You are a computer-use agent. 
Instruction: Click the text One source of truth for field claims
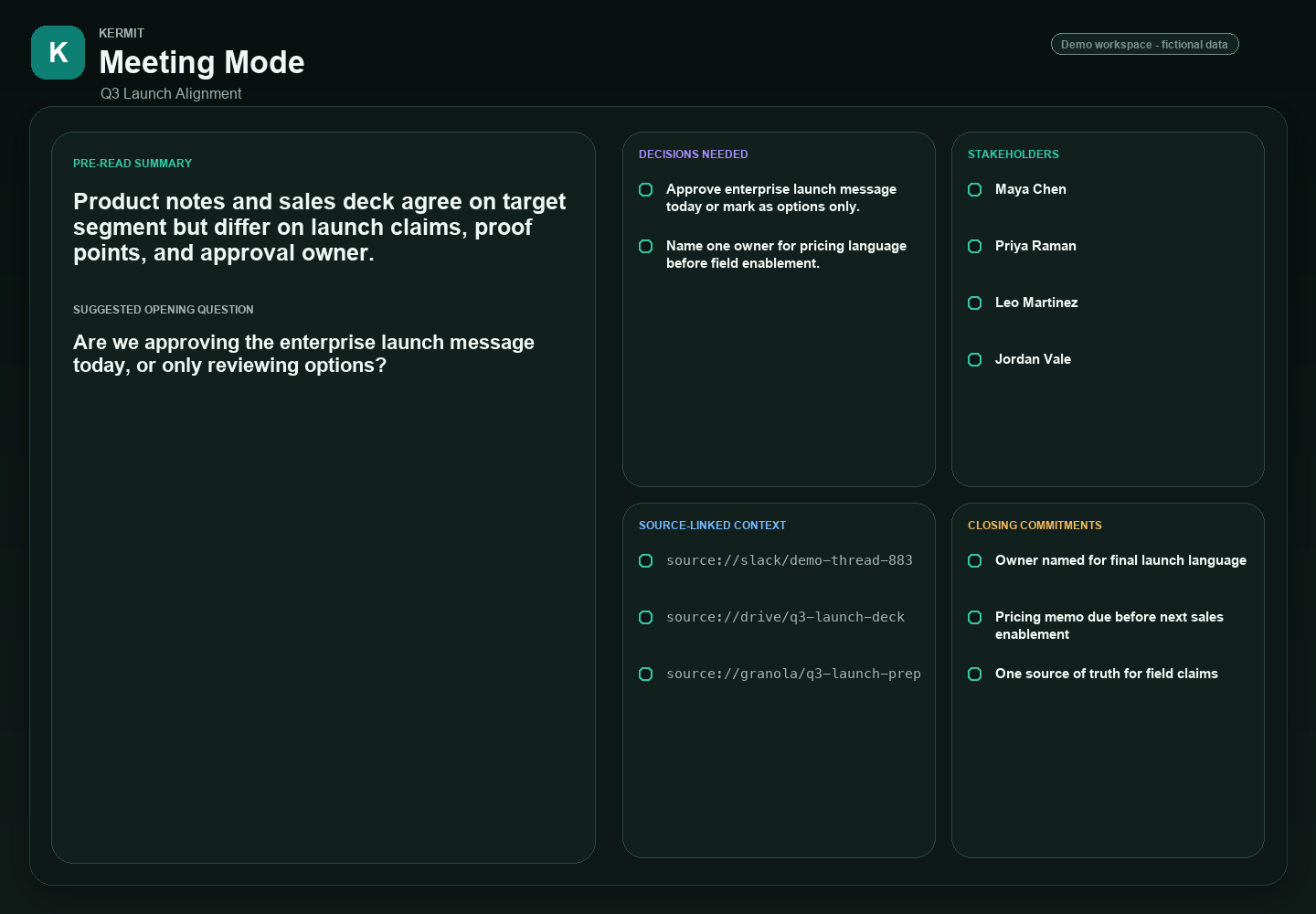click(x=1107, y=674)
